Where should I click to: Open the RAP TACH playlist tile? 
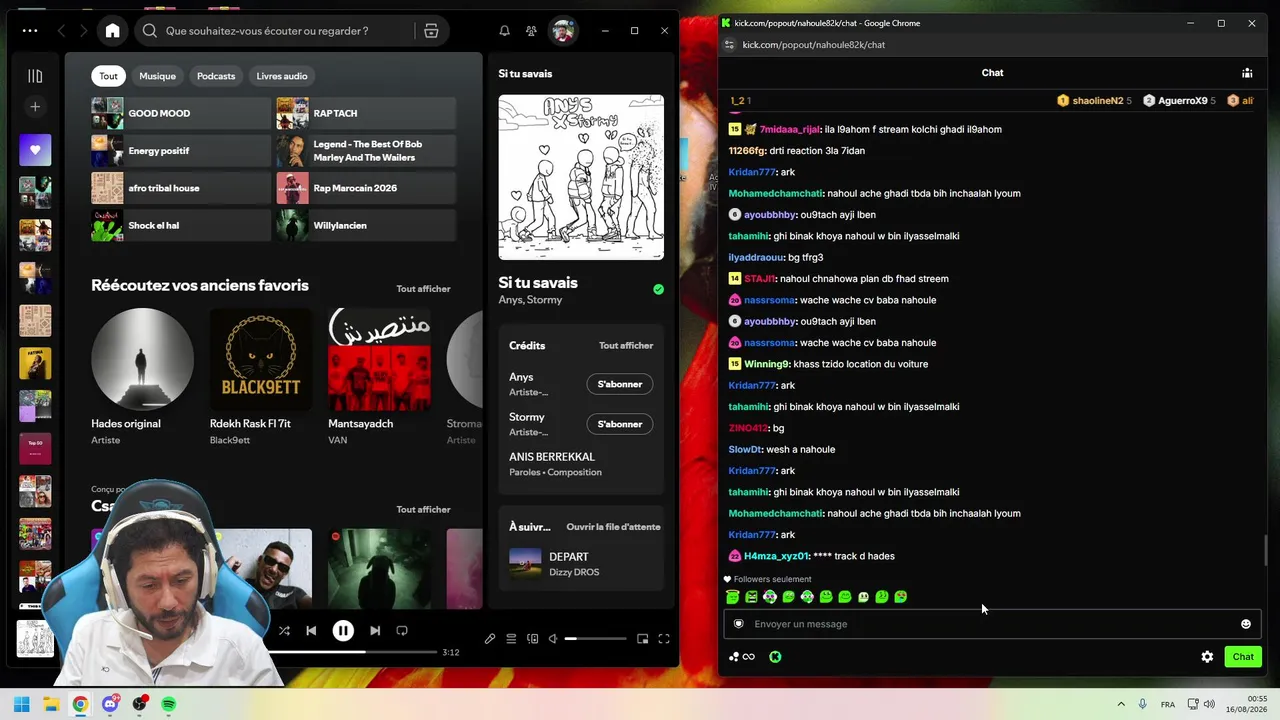tap(366, 113)
